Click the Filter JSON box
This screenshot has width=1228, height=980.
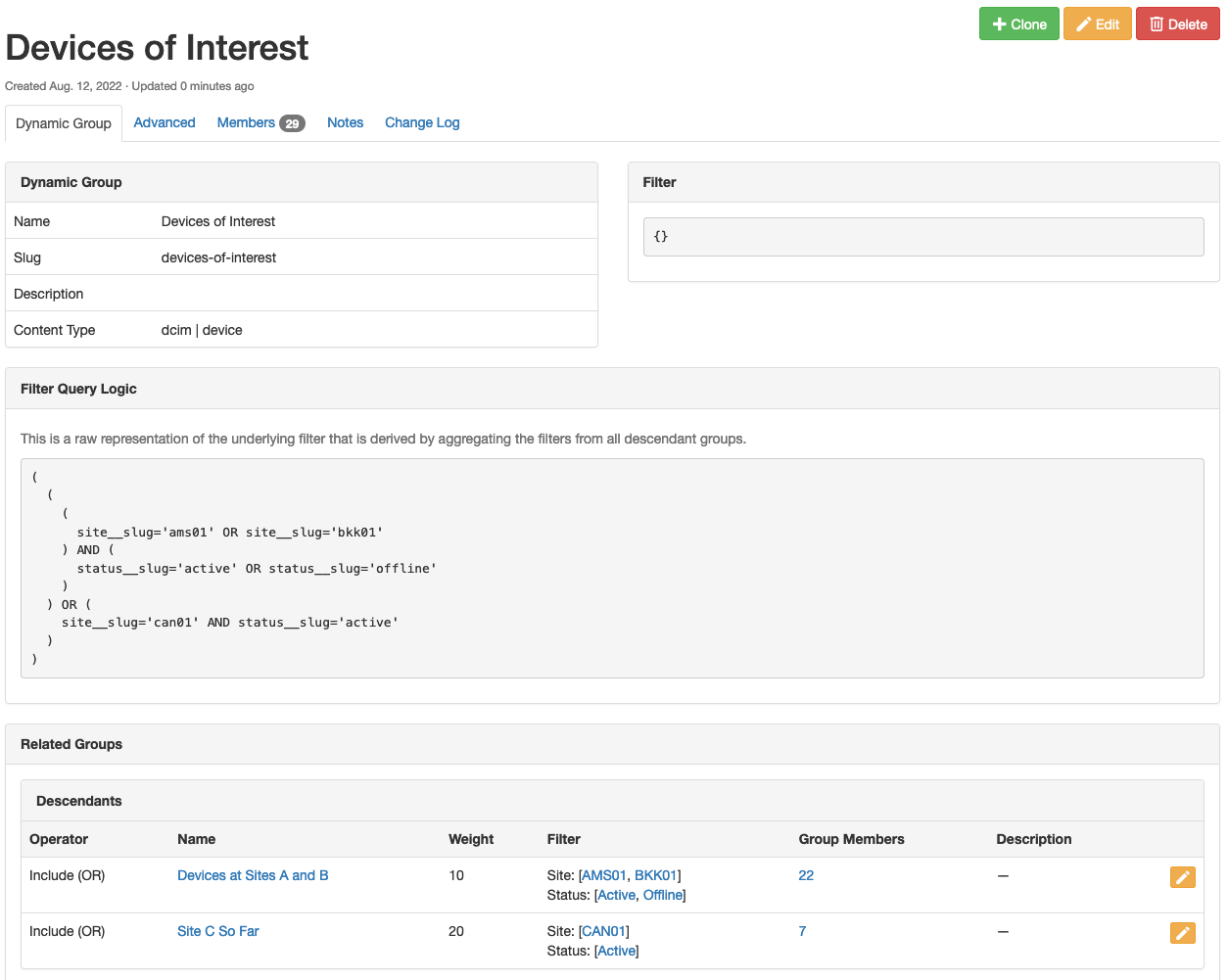(x=922, y=237)
